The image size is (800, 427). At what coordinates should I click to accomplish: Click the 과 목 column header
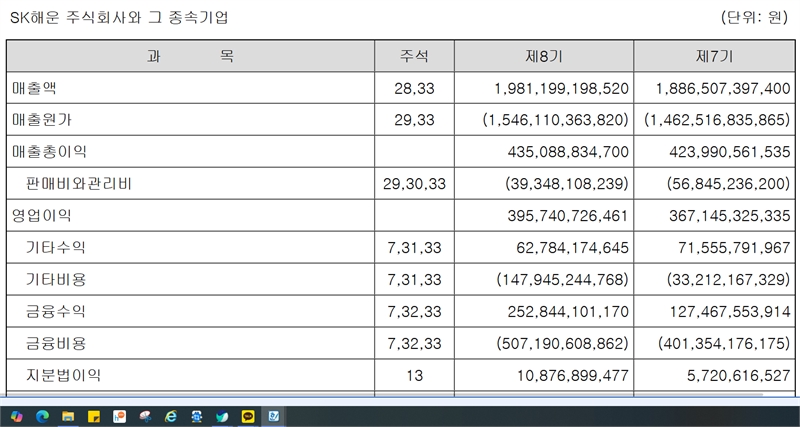coord(190,56)
